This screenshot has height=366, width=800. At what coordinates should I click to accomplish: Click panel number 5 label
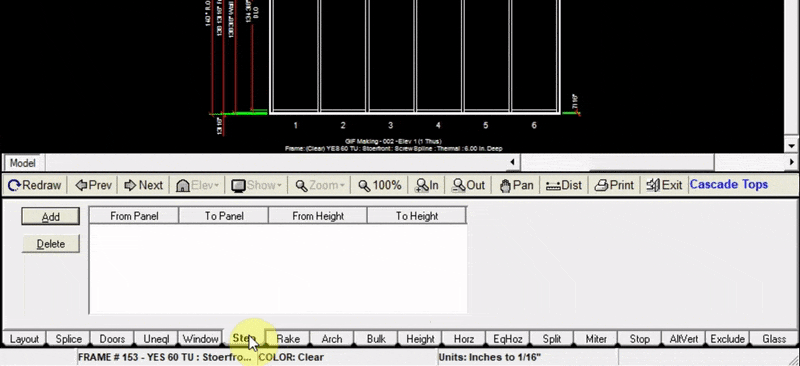click(485, 125)
